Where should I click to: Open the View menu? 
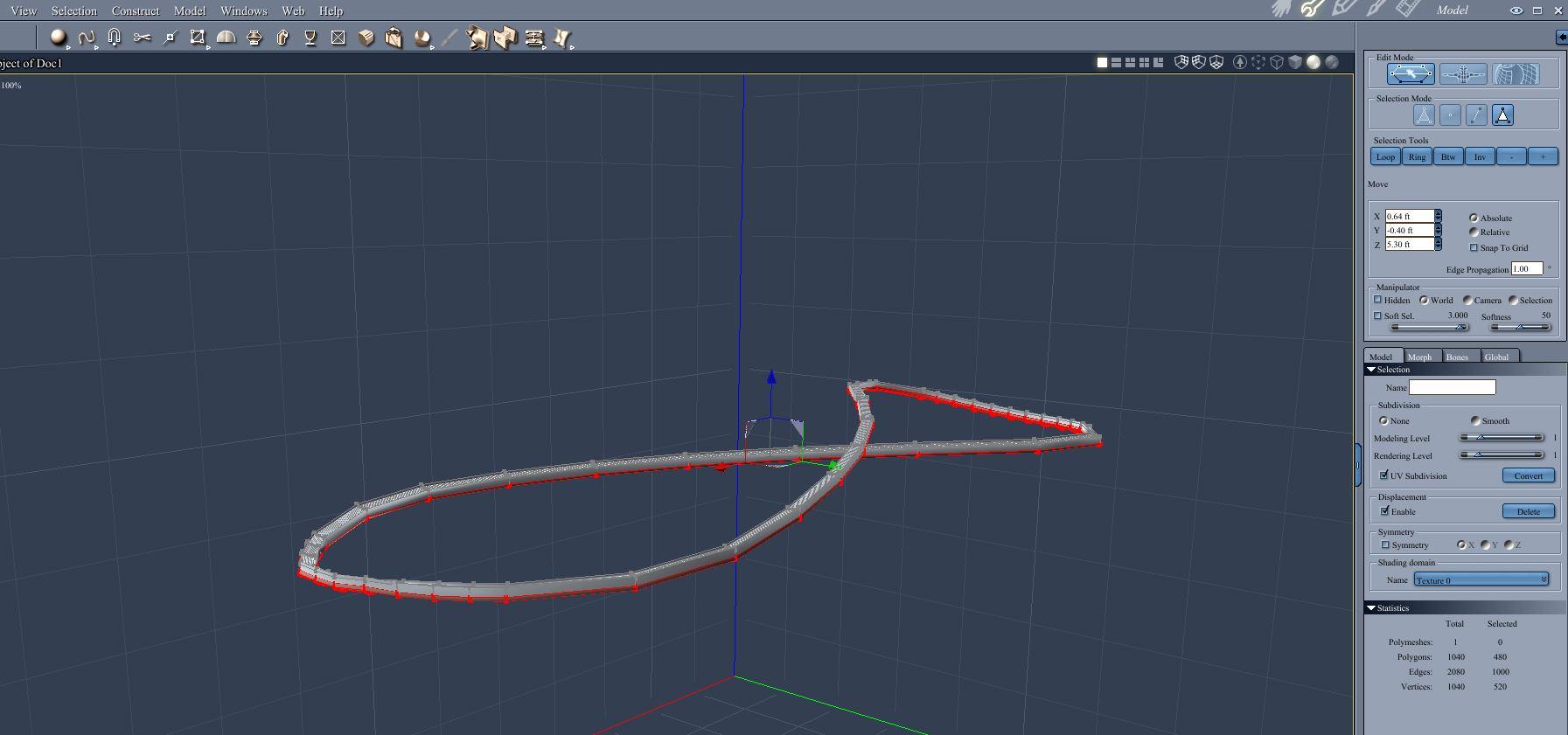(24, 10)
